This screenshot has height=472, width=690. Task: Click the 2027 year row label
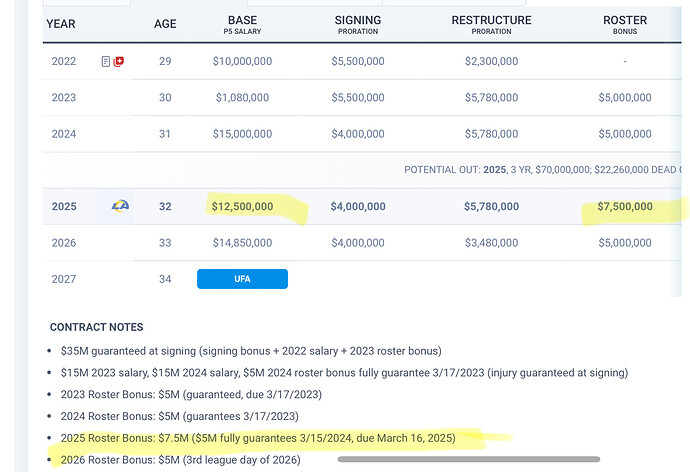(64, 279)
